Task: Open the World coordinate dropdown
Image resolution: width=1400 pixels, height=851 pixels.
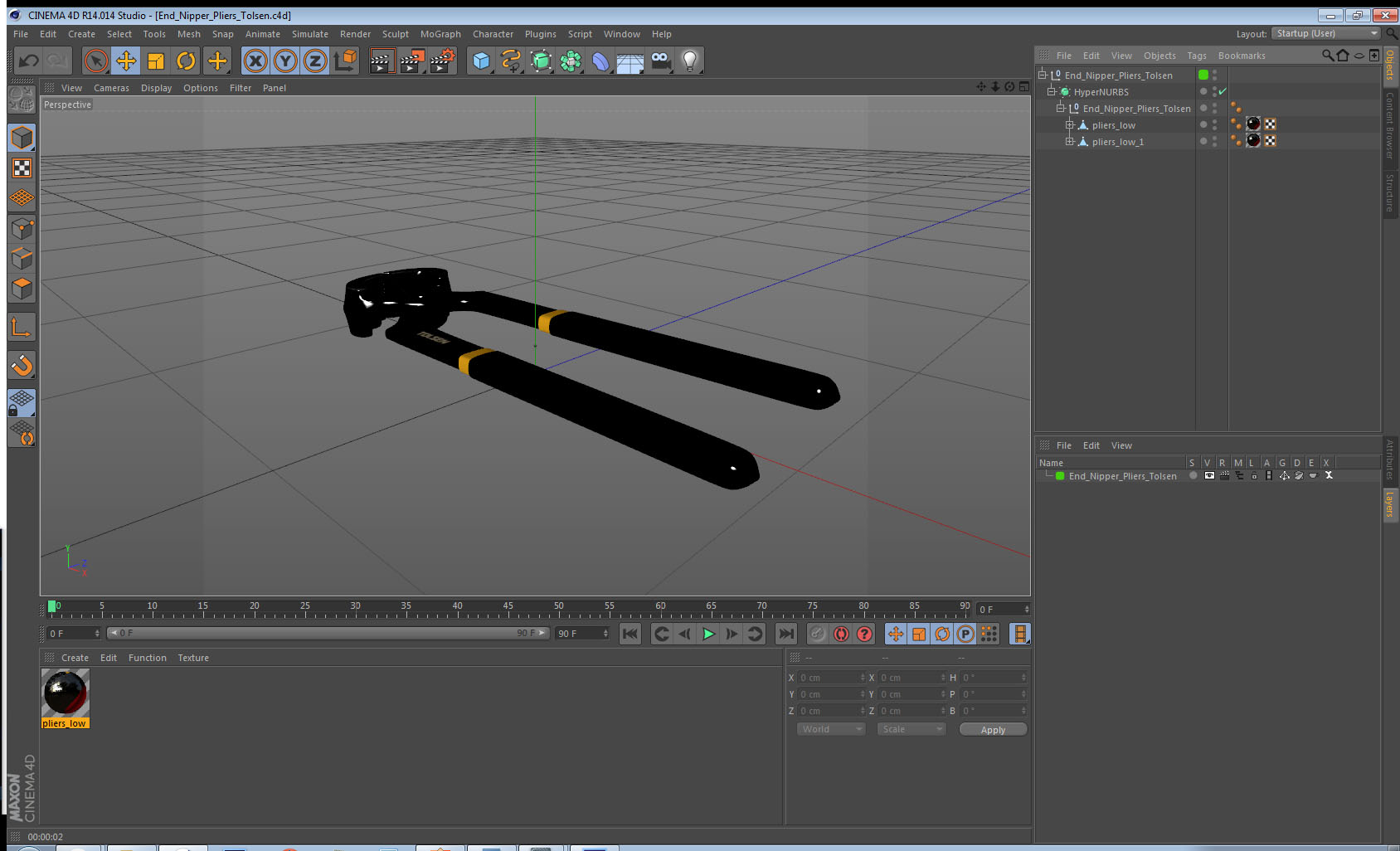Action: 831,729
